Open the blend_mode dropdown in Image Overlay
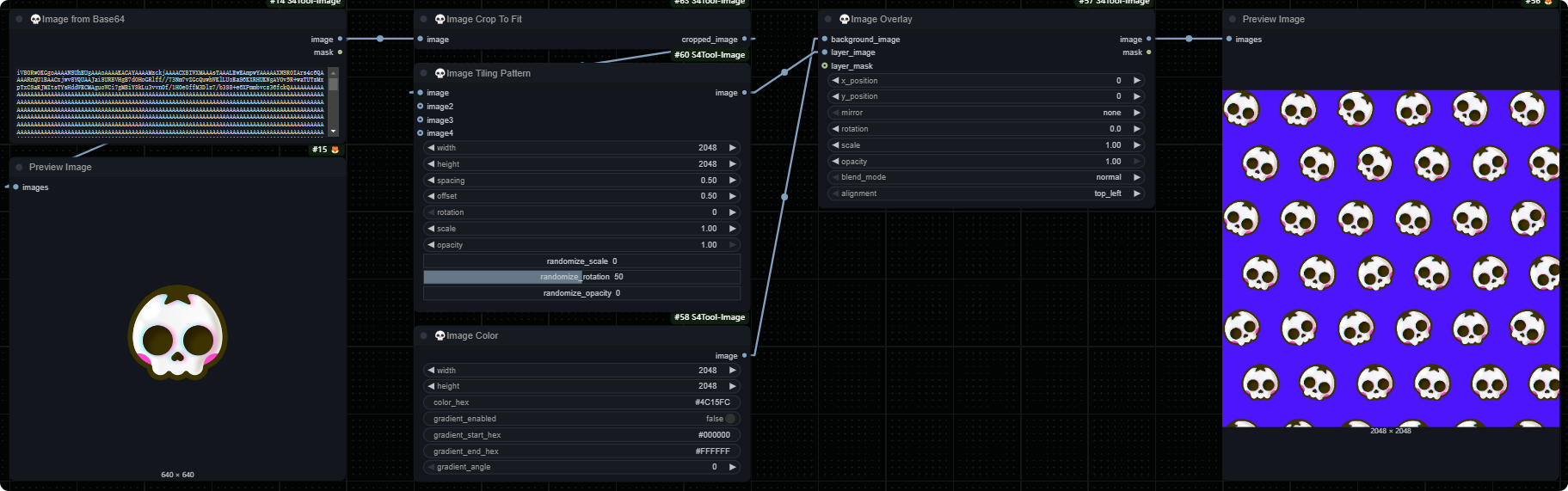Screen dimensions: 1568x491 (x=987, y=177)
